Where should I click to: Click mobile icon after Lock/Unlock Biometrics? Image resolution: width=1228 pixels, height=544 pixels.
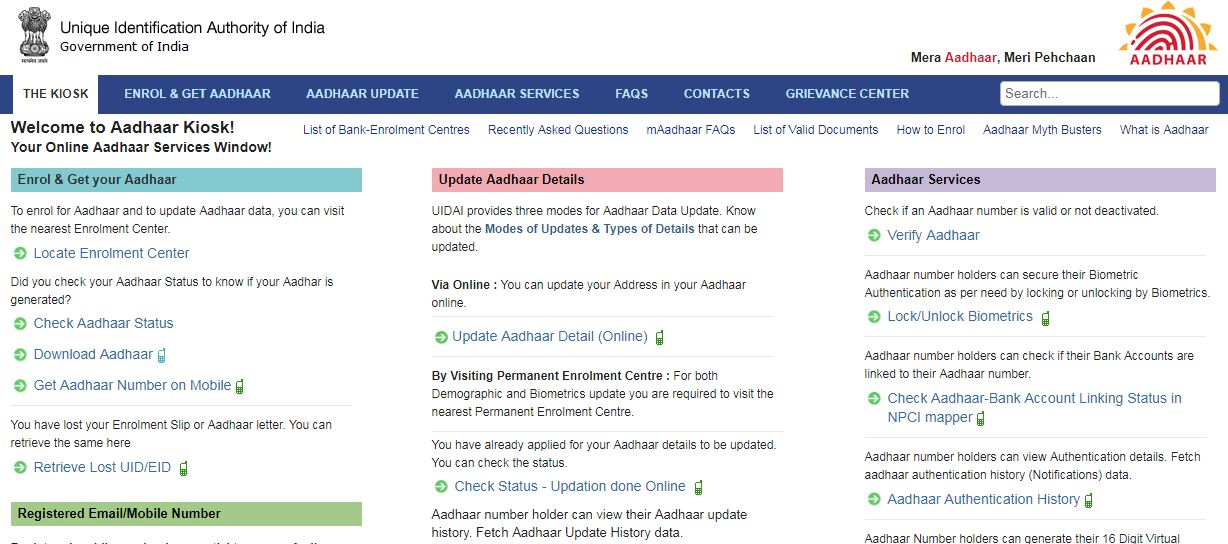1046,318
